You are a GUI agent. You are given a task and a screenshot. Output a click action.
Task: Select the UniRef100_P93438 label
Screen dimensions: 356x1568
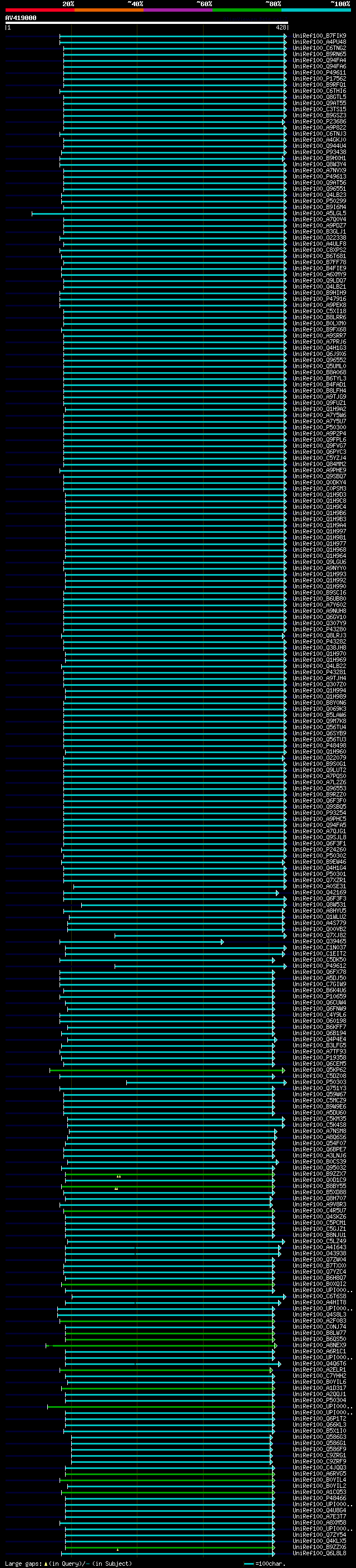click(319, 152)
